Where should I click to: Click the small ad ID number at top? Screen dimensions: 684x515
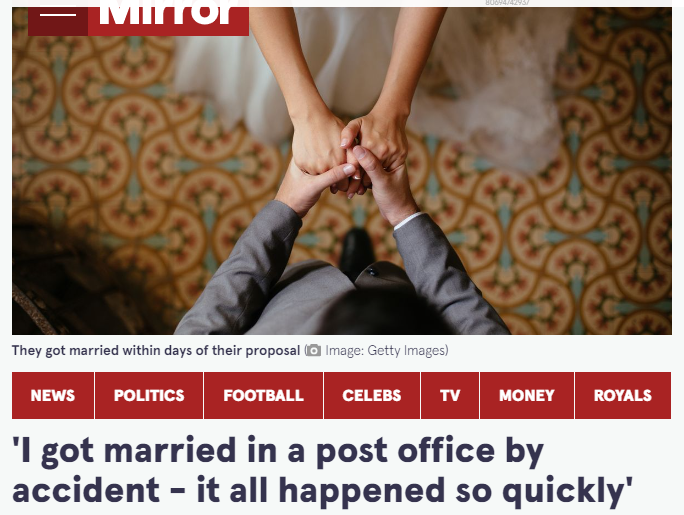click(507, 3)
